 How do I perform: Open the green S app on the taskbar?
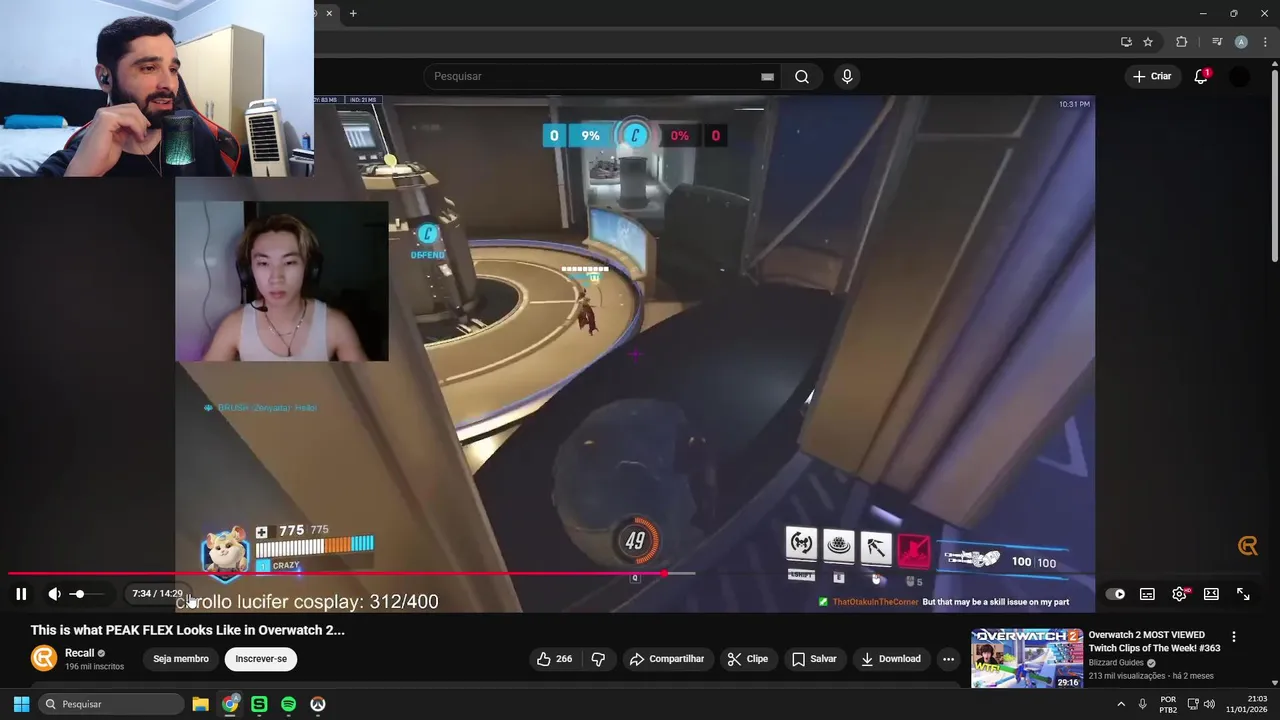[x=259, y=704]
